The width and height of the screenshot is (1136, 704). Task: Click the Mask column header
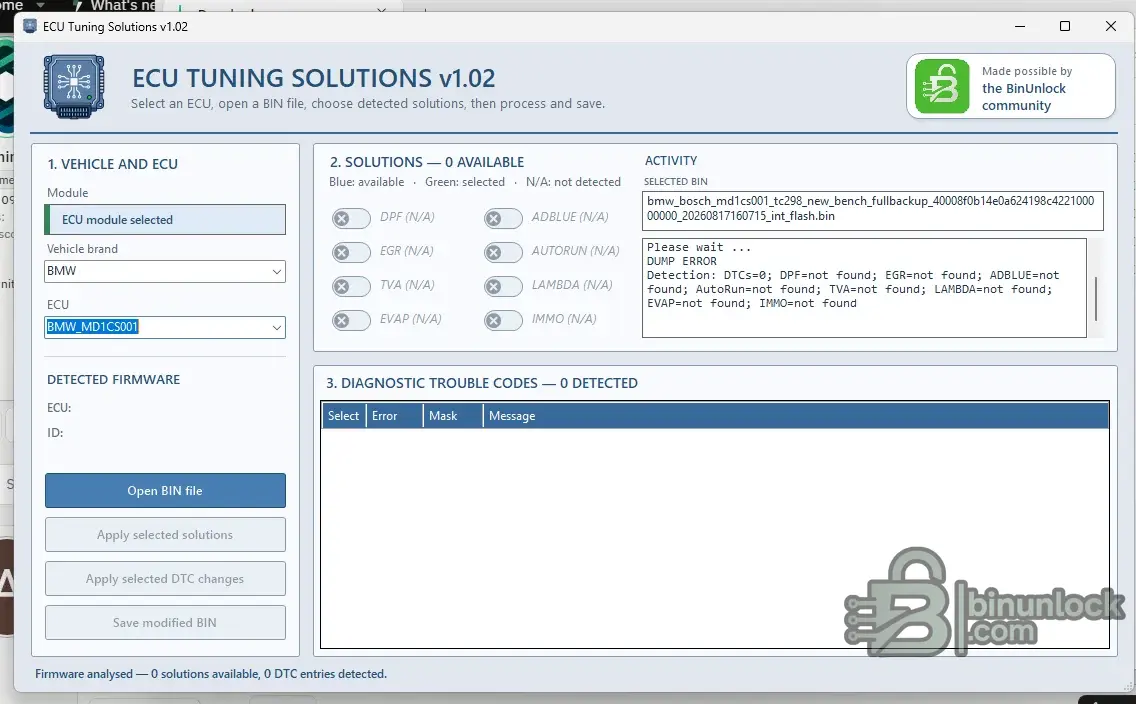453,416
